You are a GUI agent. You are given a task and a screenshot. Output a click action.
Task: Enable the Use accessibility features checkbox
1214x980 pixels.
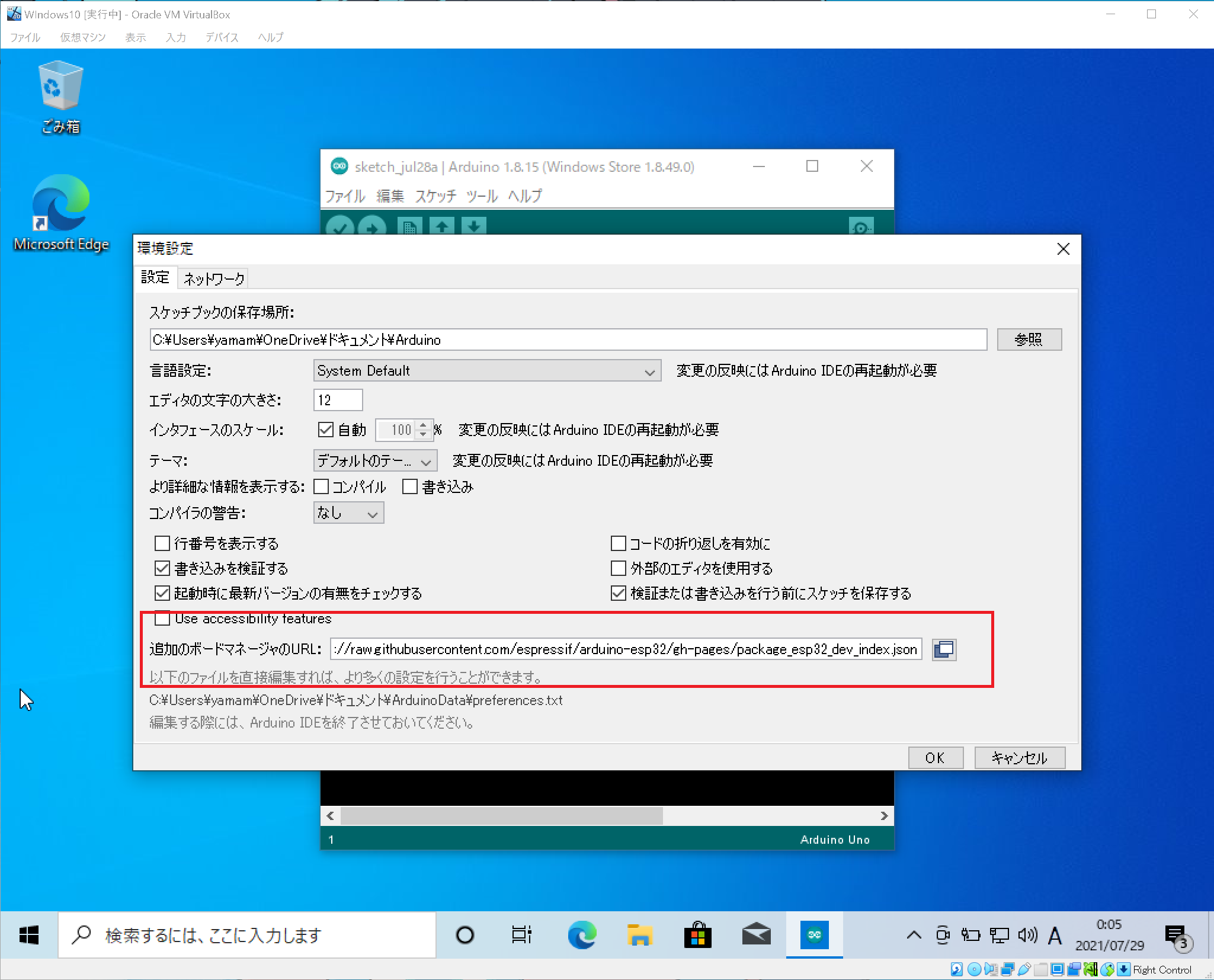click(162, 619)
